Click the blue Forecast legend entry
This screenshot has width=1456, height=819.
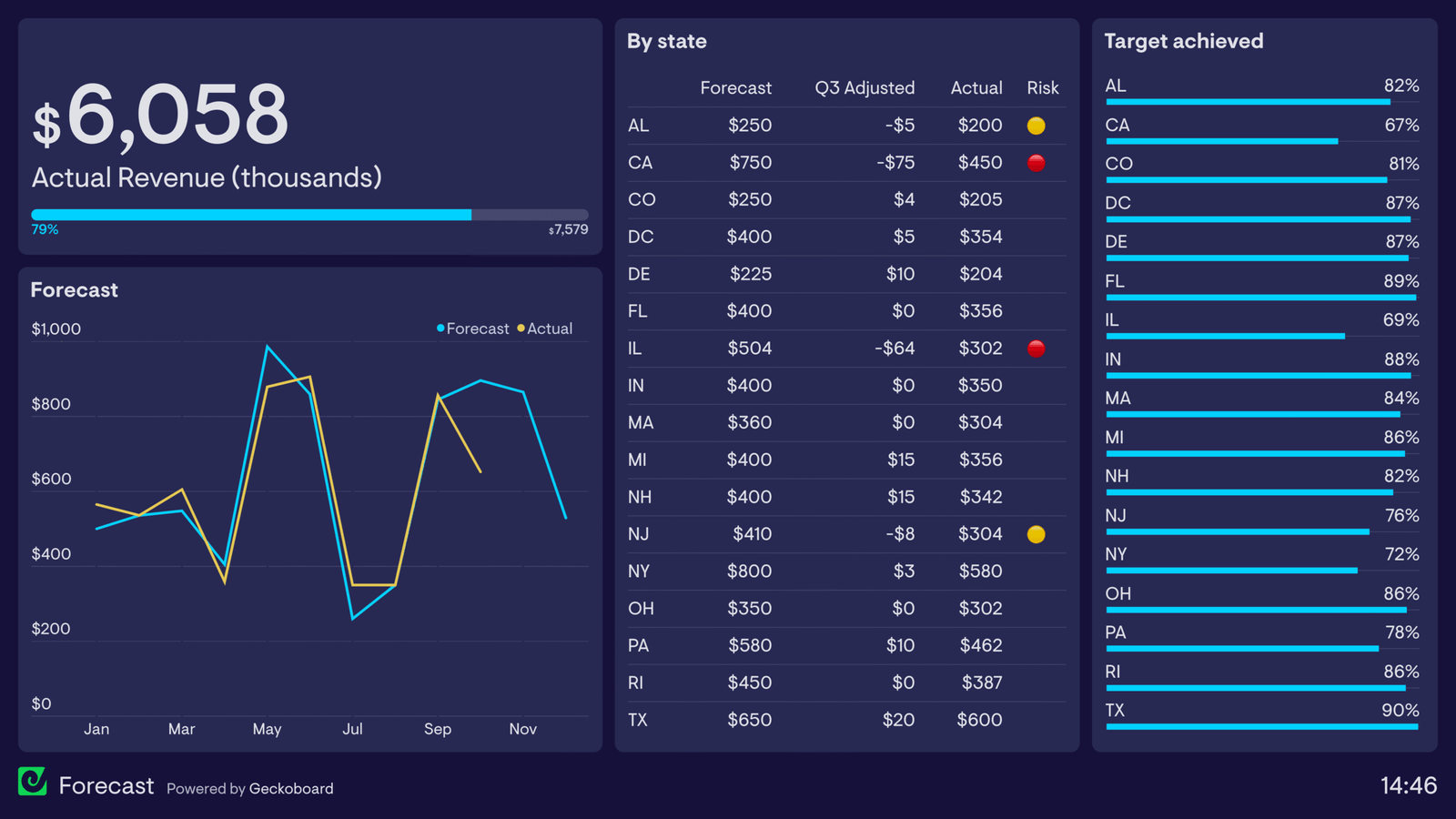click(472, 329)
